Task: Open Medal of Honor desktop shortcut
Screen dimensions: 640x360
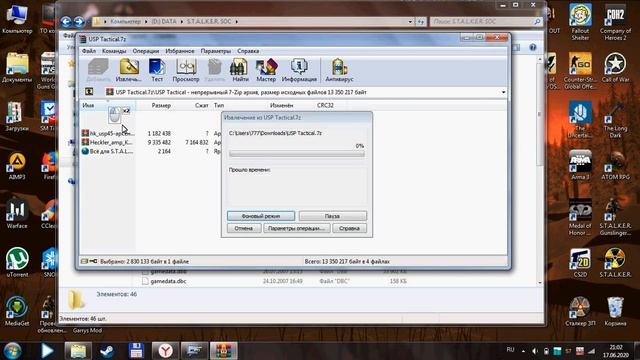Action: pyautogui.click(x=580, y=218)
